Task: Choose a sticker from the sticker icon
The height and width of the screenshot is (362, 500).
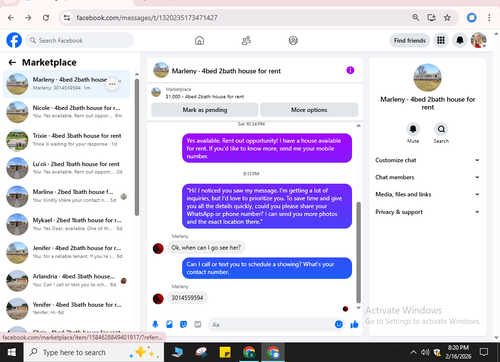Action: pos(183,324)
